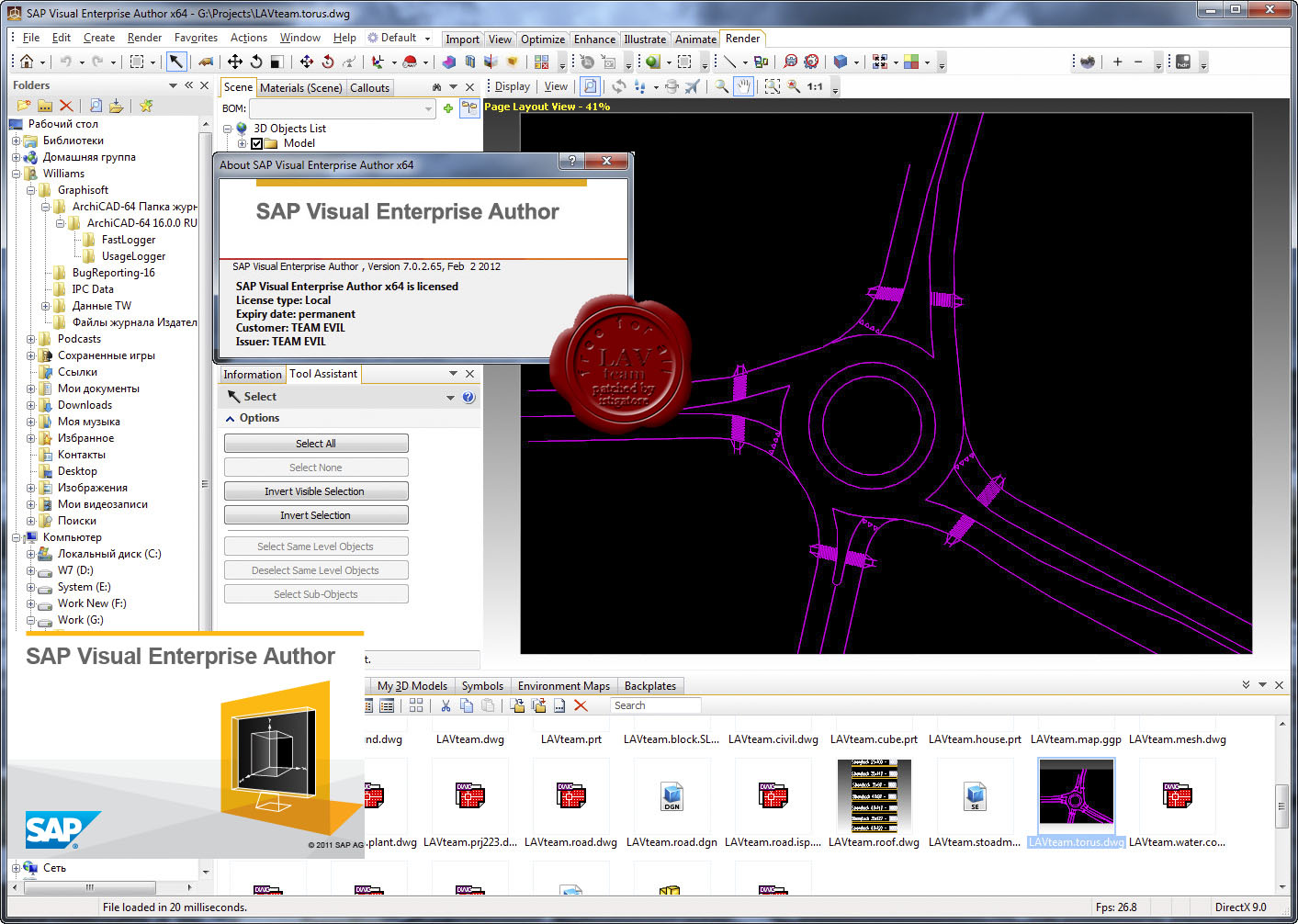Click the Undo arrow icon

[65, 62]
